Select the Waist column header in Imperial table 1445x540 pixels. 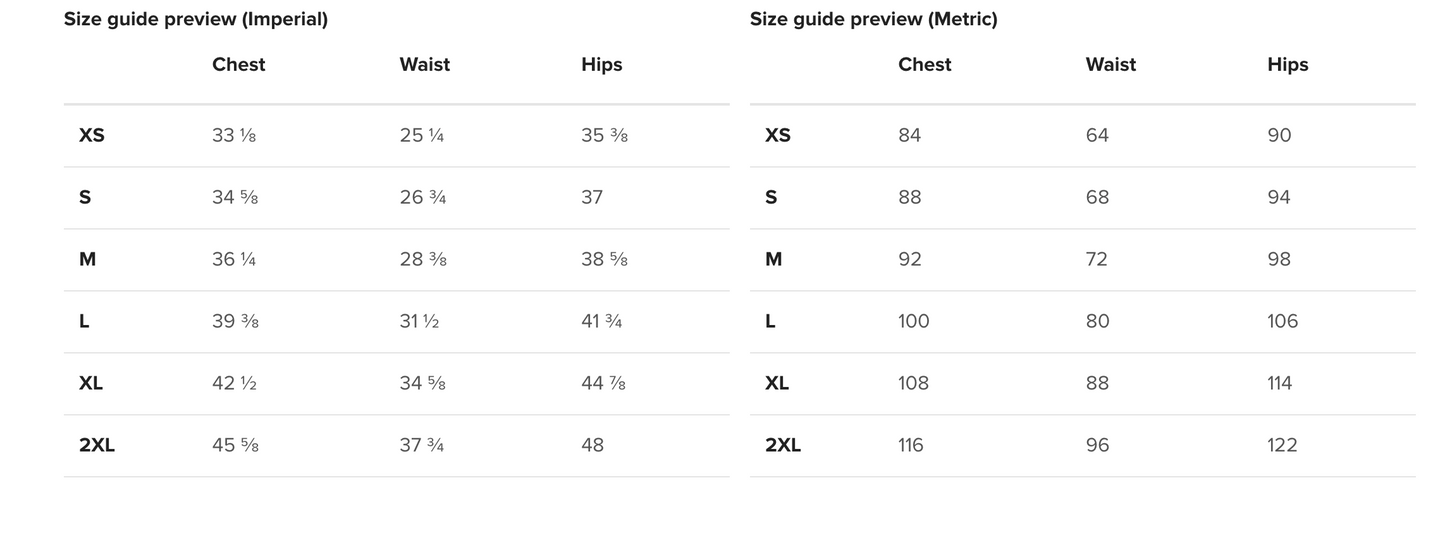(424, 65)
